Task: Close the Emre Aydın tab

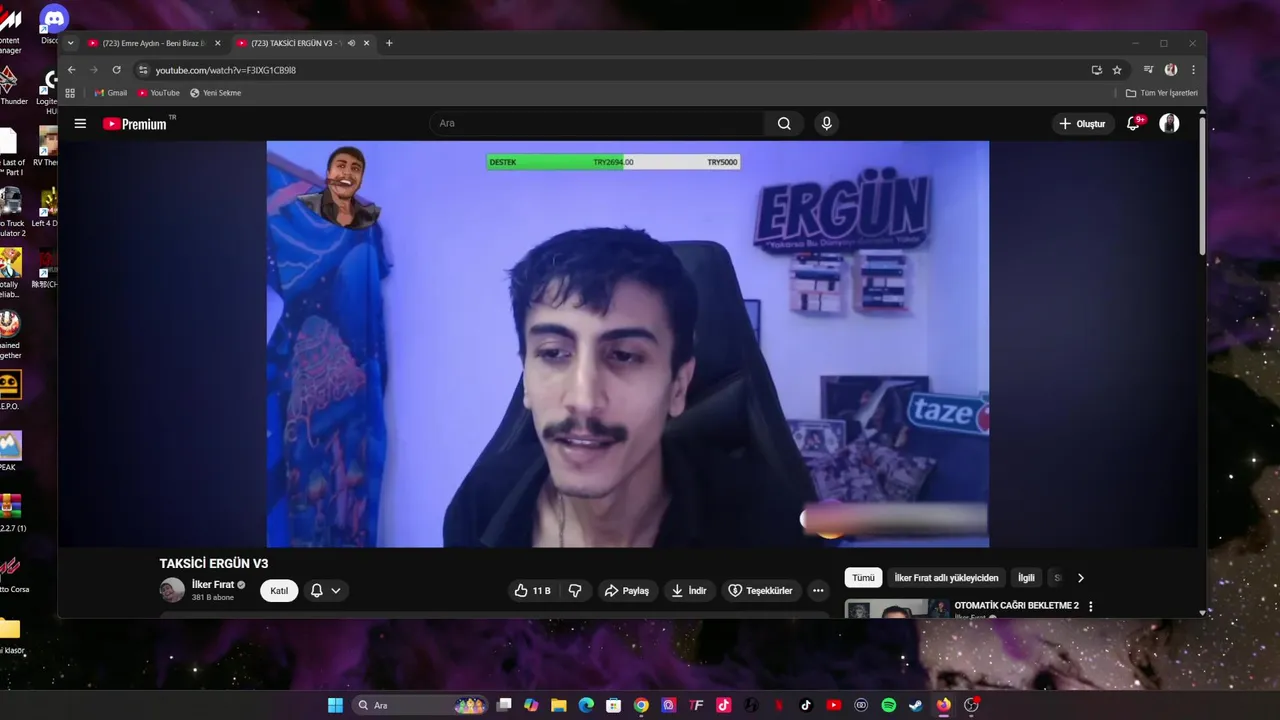Action: click(x=216, y=43)
